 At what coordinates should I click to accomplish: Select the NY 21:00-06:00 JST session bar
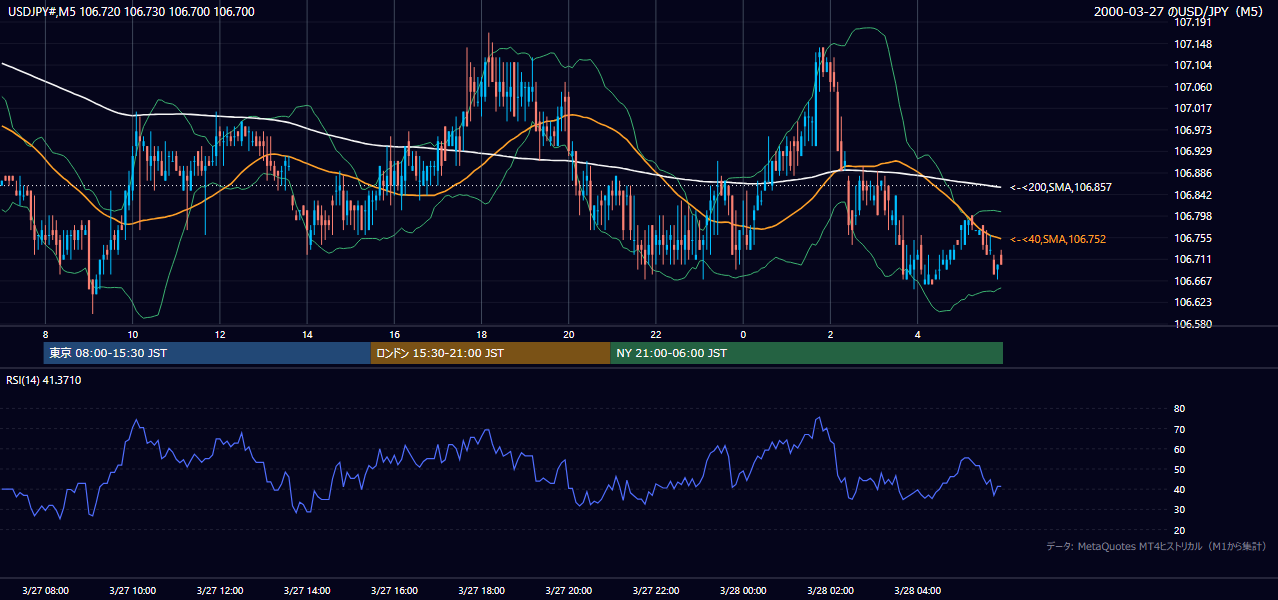[806, 353]
